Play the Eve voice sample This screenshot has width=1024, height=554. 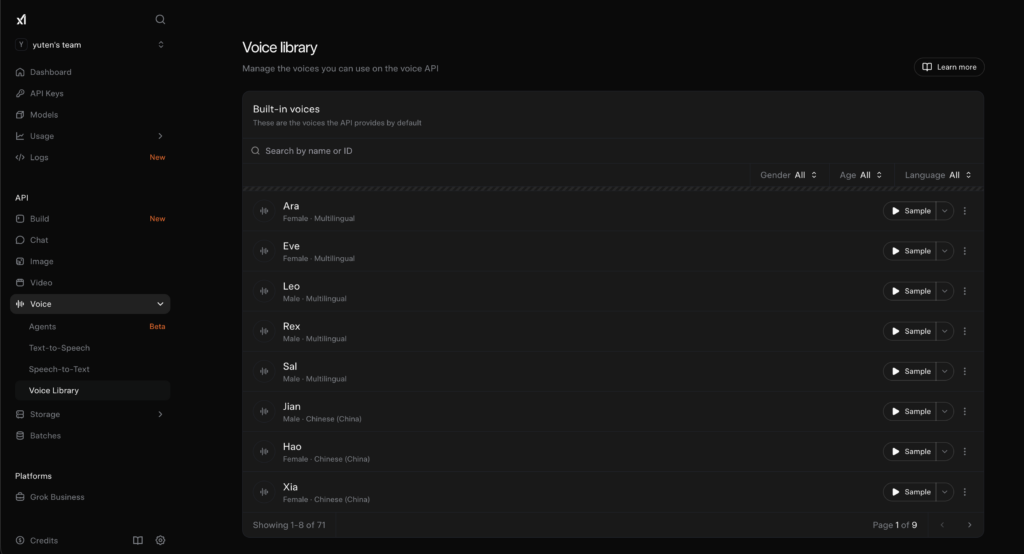coord(910,251)
